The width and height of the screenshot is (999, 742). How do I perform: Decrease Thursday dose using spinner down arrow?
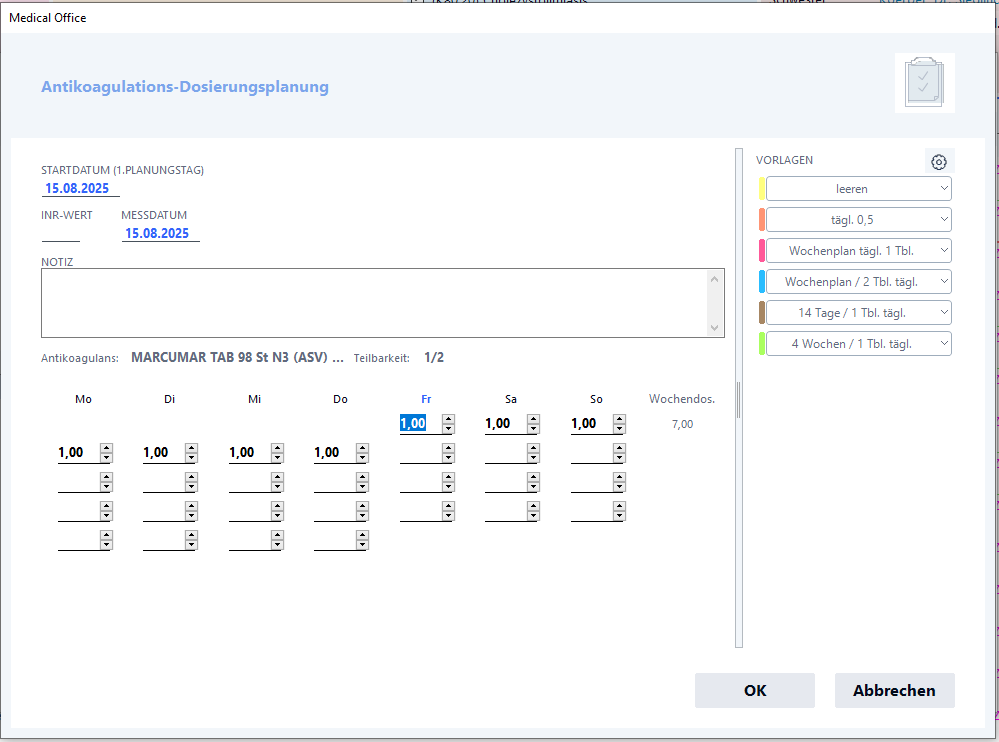point(363,458)
